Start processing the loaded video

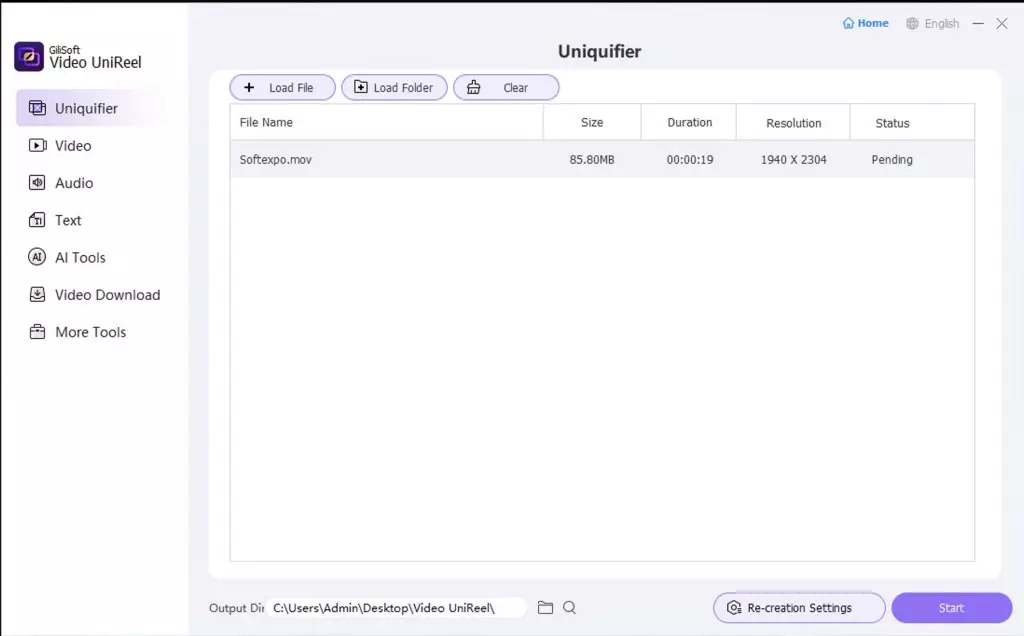click(950, 607)
